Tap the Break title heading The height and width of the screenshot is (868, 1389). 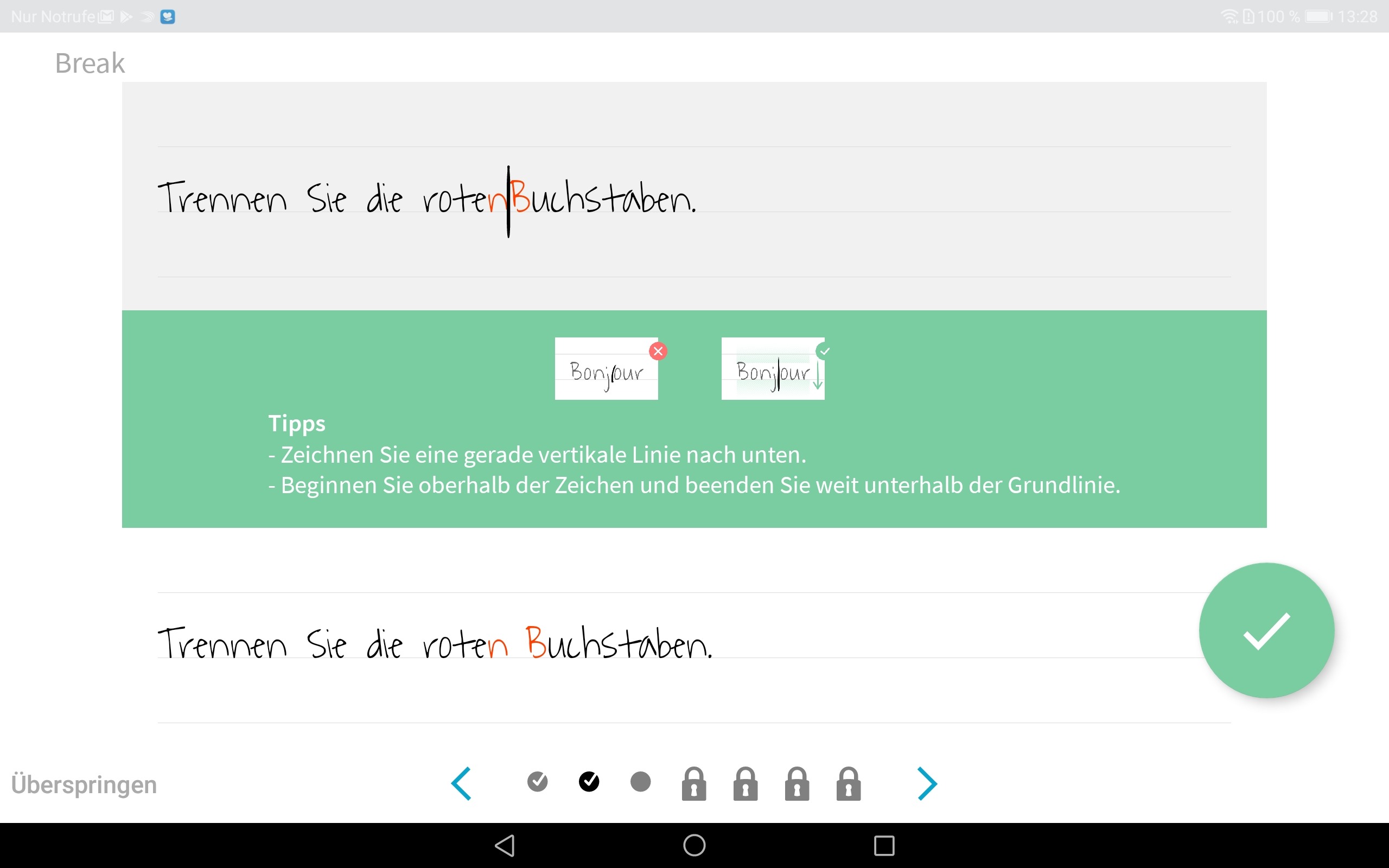click(x=90, y=63)
